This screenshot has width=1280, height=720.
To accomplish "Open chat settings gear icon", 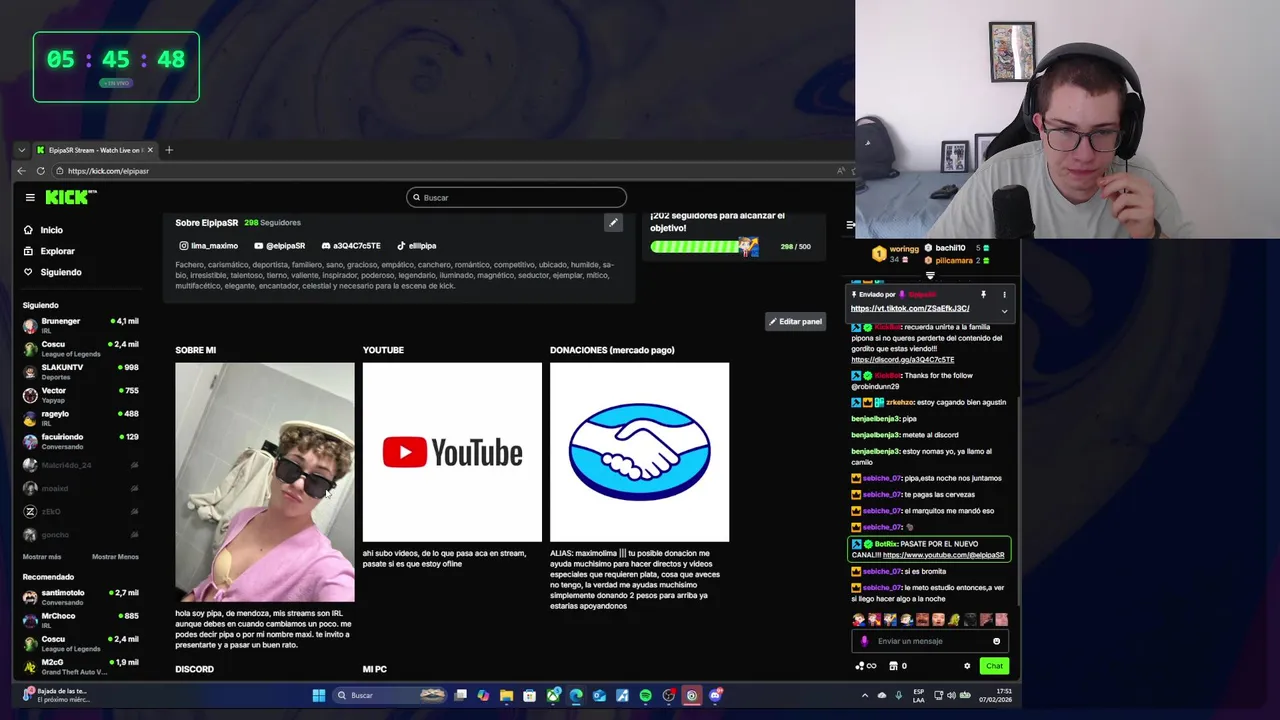I will tap(967, 666).
